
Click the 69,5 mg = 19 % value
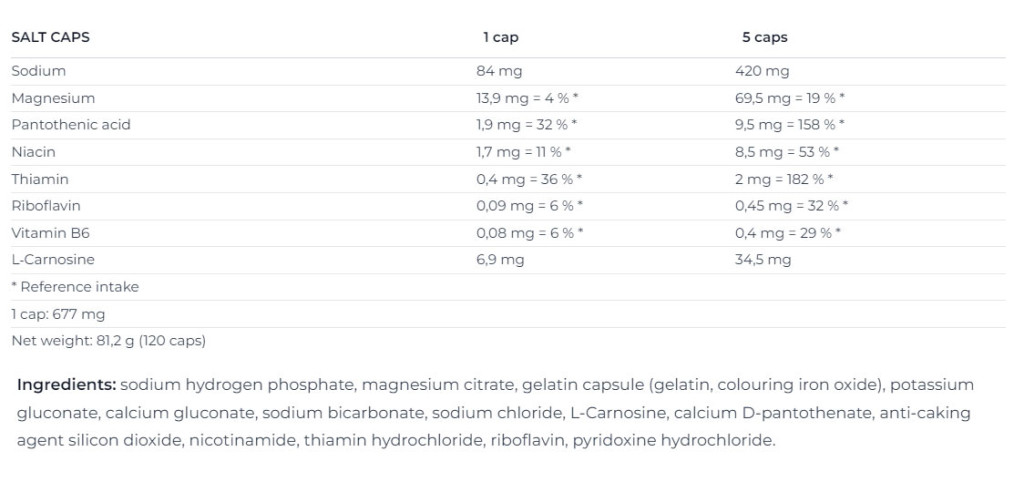click(x=790, y=98)
